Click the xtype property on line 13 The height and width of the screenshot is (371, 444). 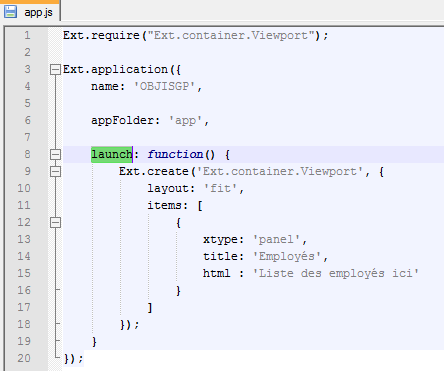[x=220, y=239]
